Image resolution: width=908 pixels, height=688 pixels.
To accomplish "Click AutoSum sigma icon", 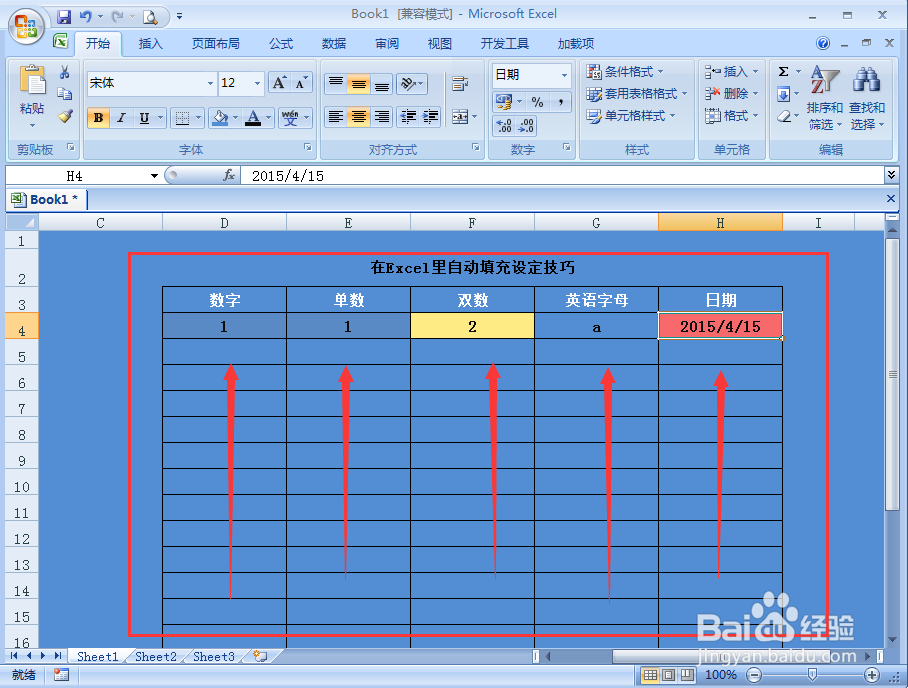I will pos(783,72).
